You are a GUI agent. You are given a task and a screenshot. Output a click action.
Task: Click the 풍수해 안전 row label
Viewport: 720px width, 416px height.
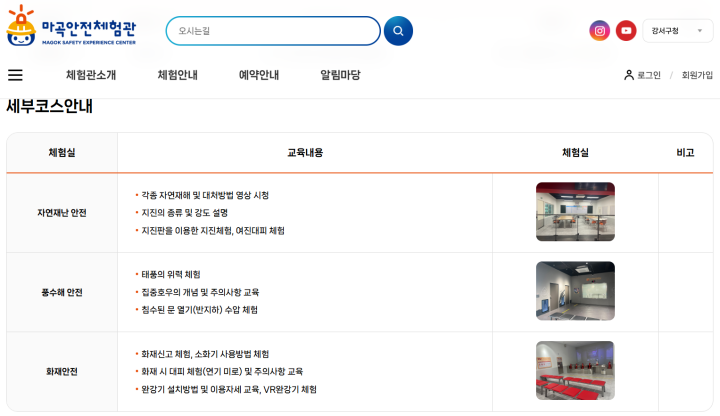pos(62,292)
